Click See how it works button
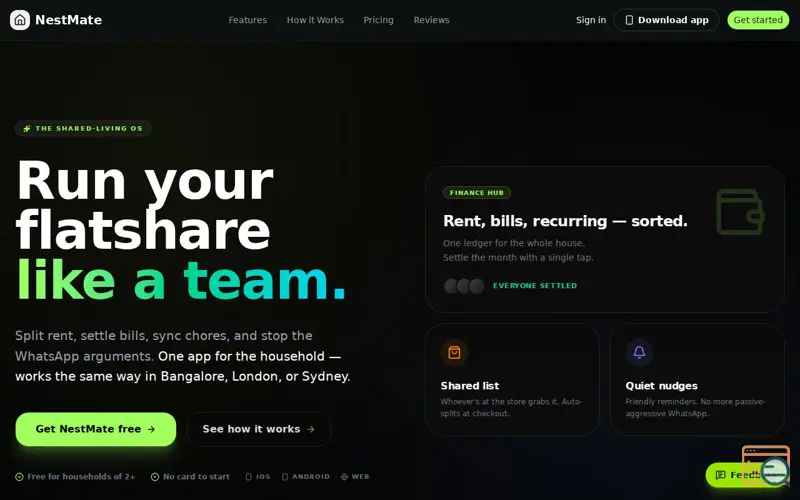Screen dimensions: 800x500 tap(259, 429)
